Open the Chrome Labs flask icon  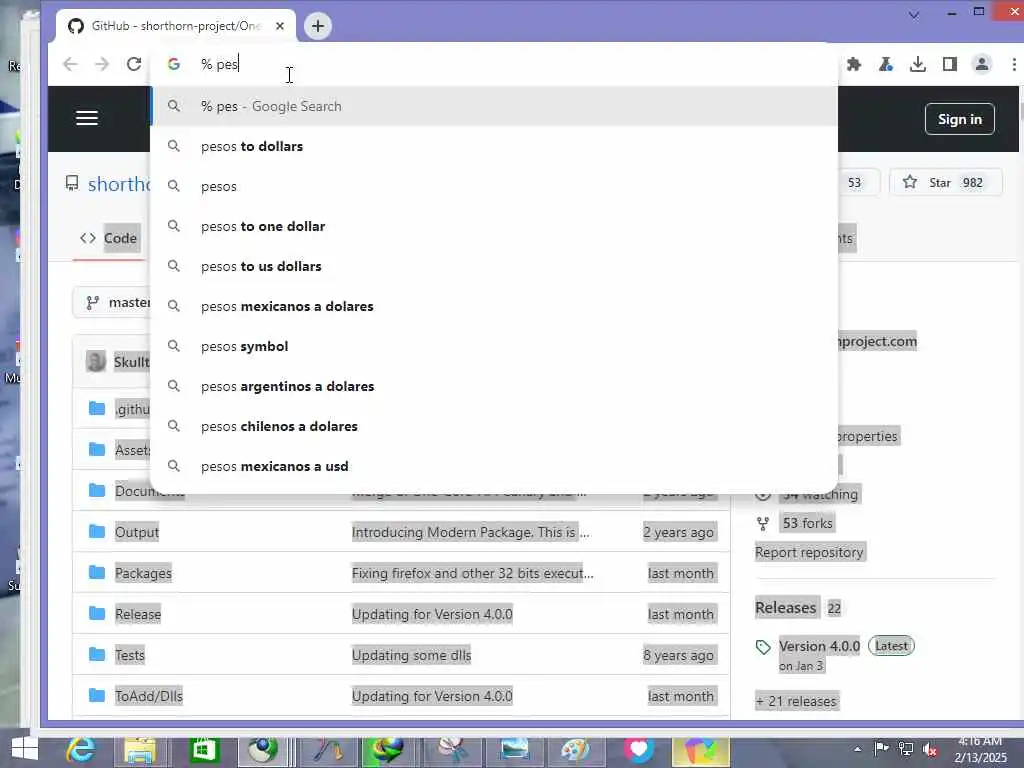(886, 64)
